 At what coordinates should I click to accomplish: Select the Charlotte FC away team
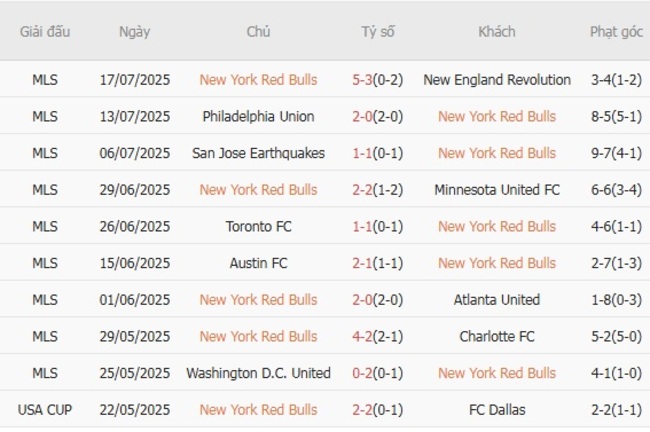pyautogui.click(x=497, y=336)
